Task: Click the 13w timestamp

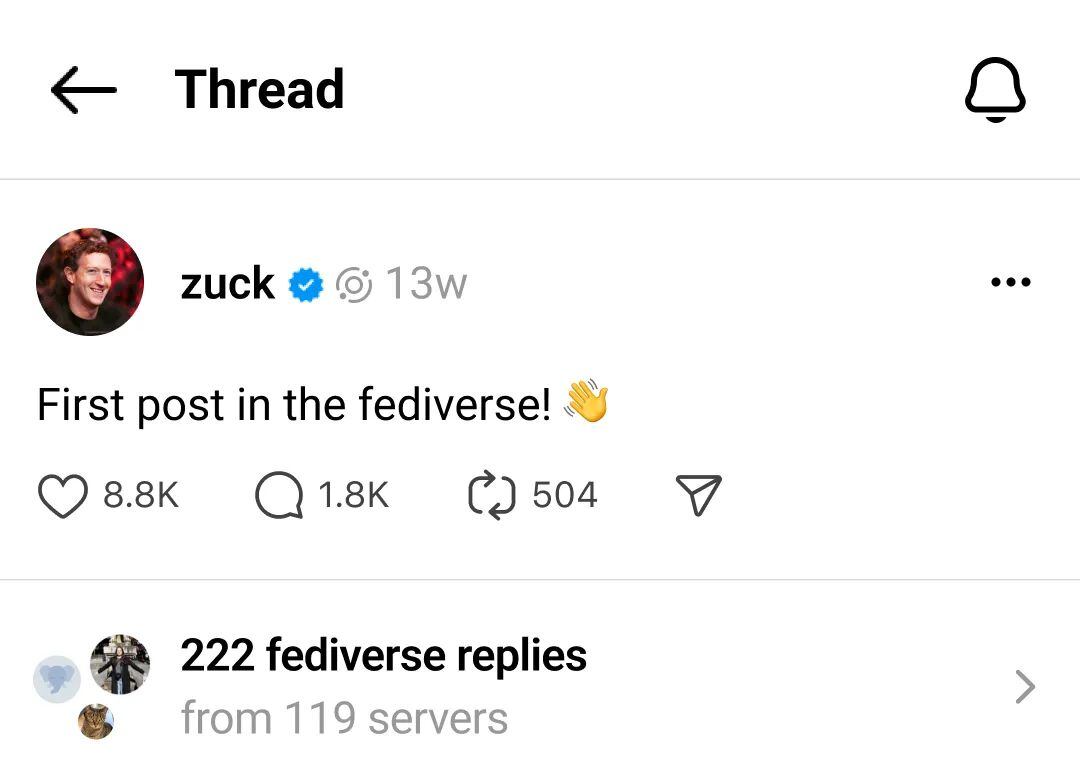Action: [x=426, y=283]
